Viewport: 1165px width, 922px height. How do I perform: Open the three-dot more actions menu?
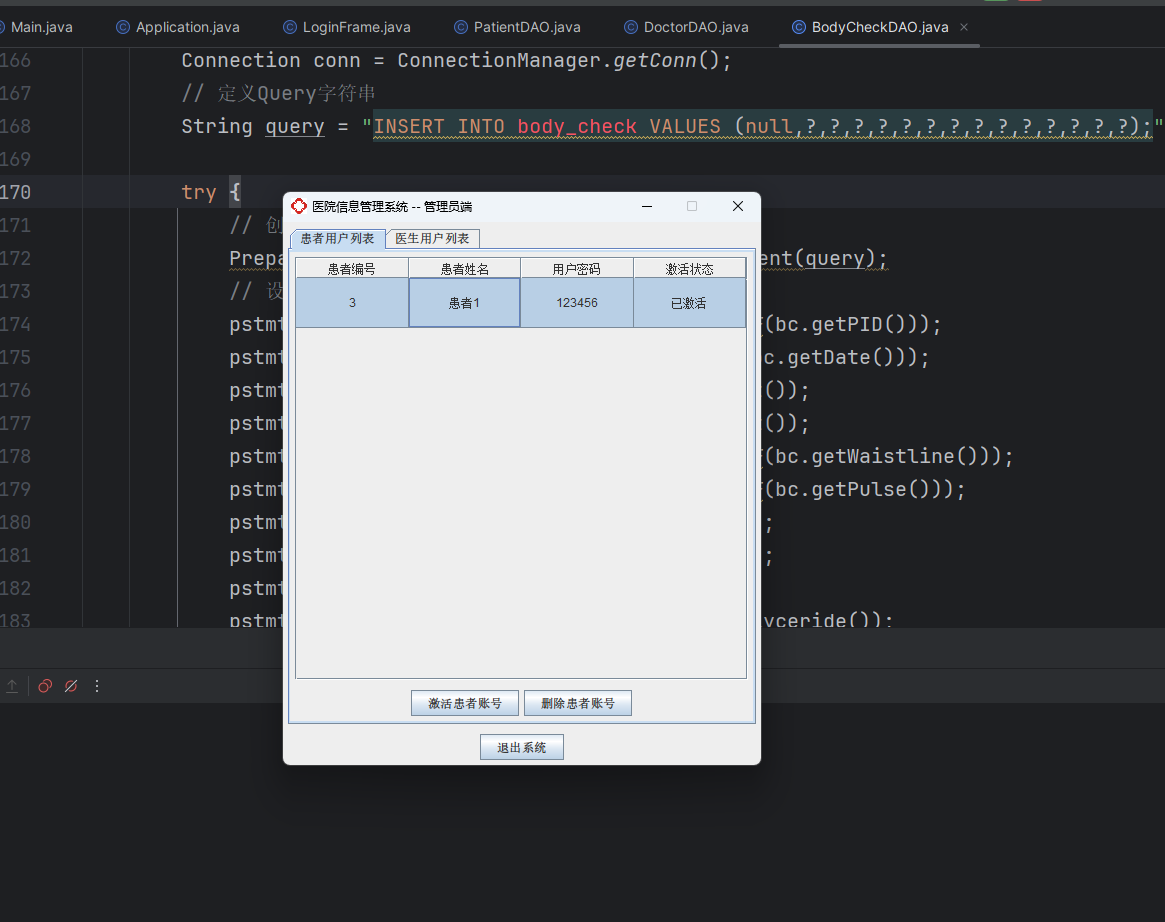click(97, 686)
